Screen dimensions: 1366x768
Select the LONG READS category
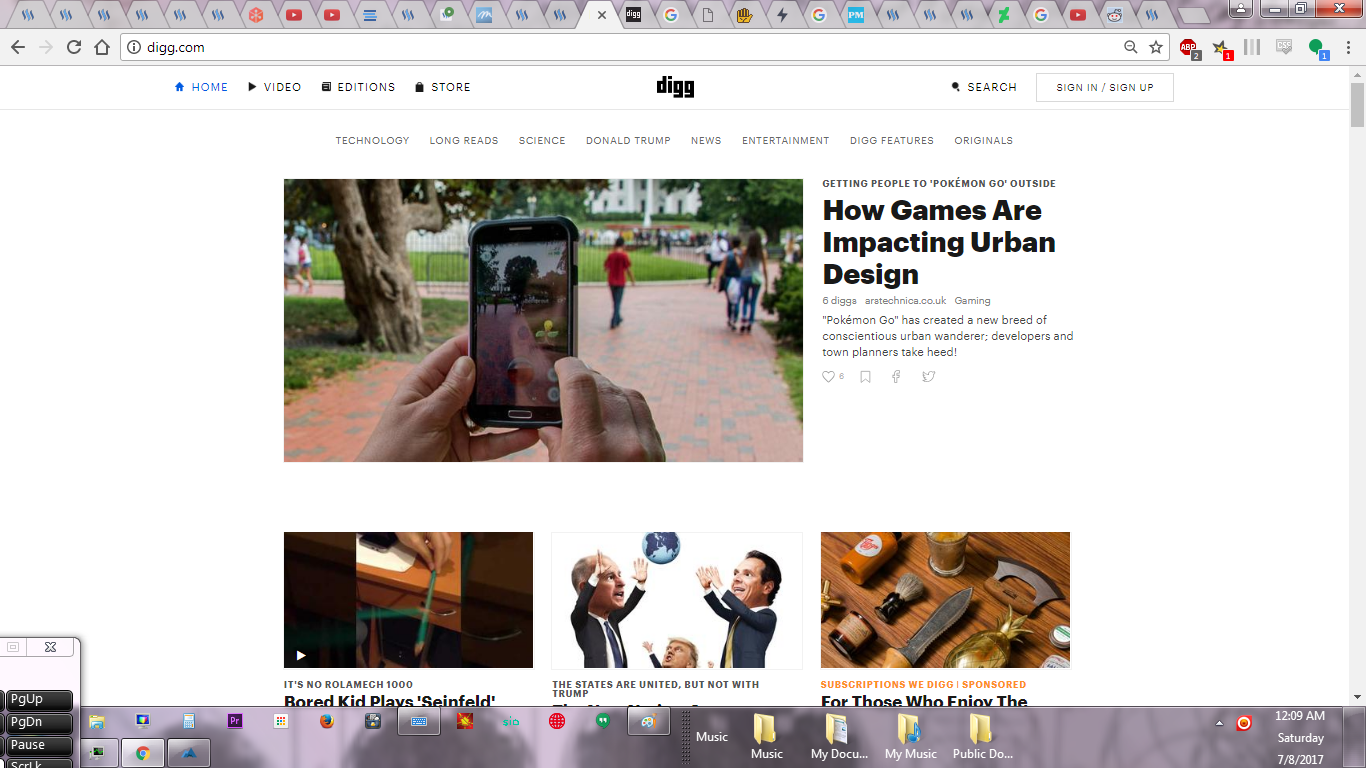(x=464, y=141)
